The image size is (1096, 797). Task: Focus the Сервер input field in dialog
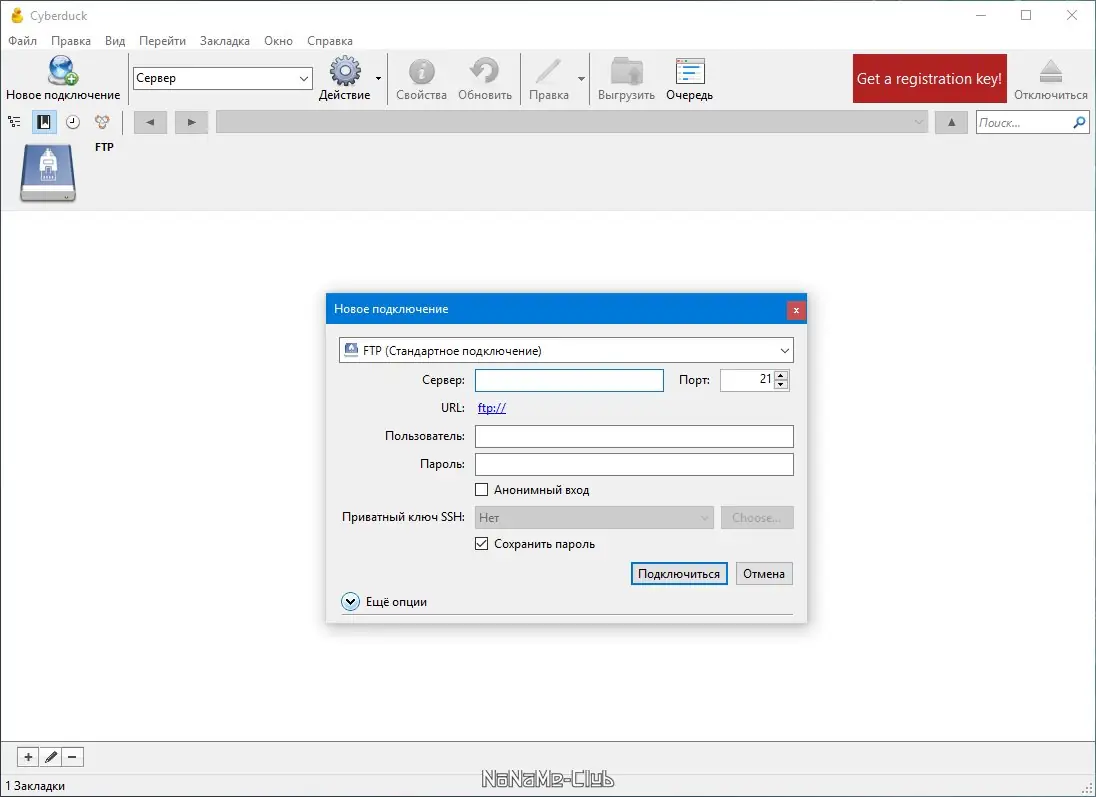pyautogui.click(x=569, y=380)
